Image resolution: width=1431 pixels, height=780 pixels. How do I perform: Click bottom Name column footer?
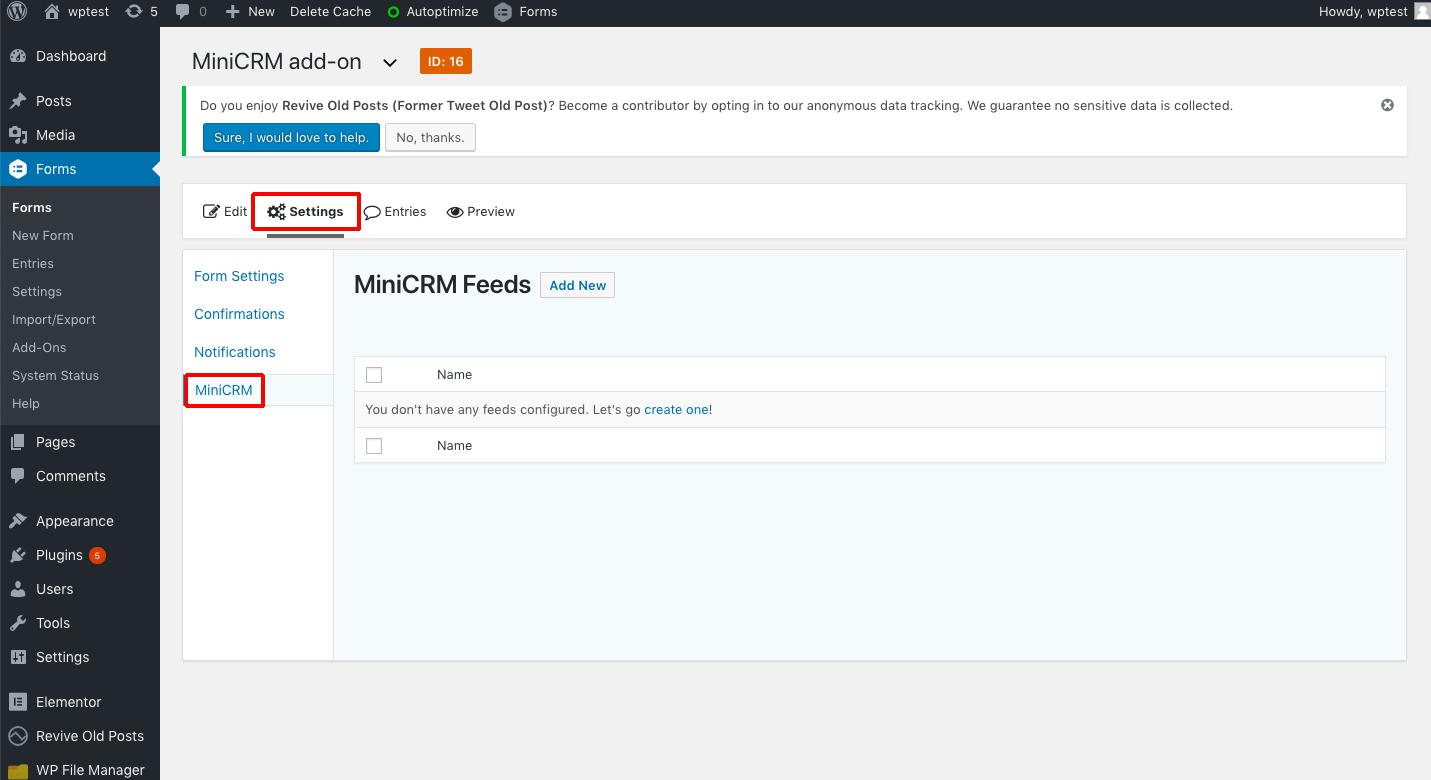tap(454, 445)
